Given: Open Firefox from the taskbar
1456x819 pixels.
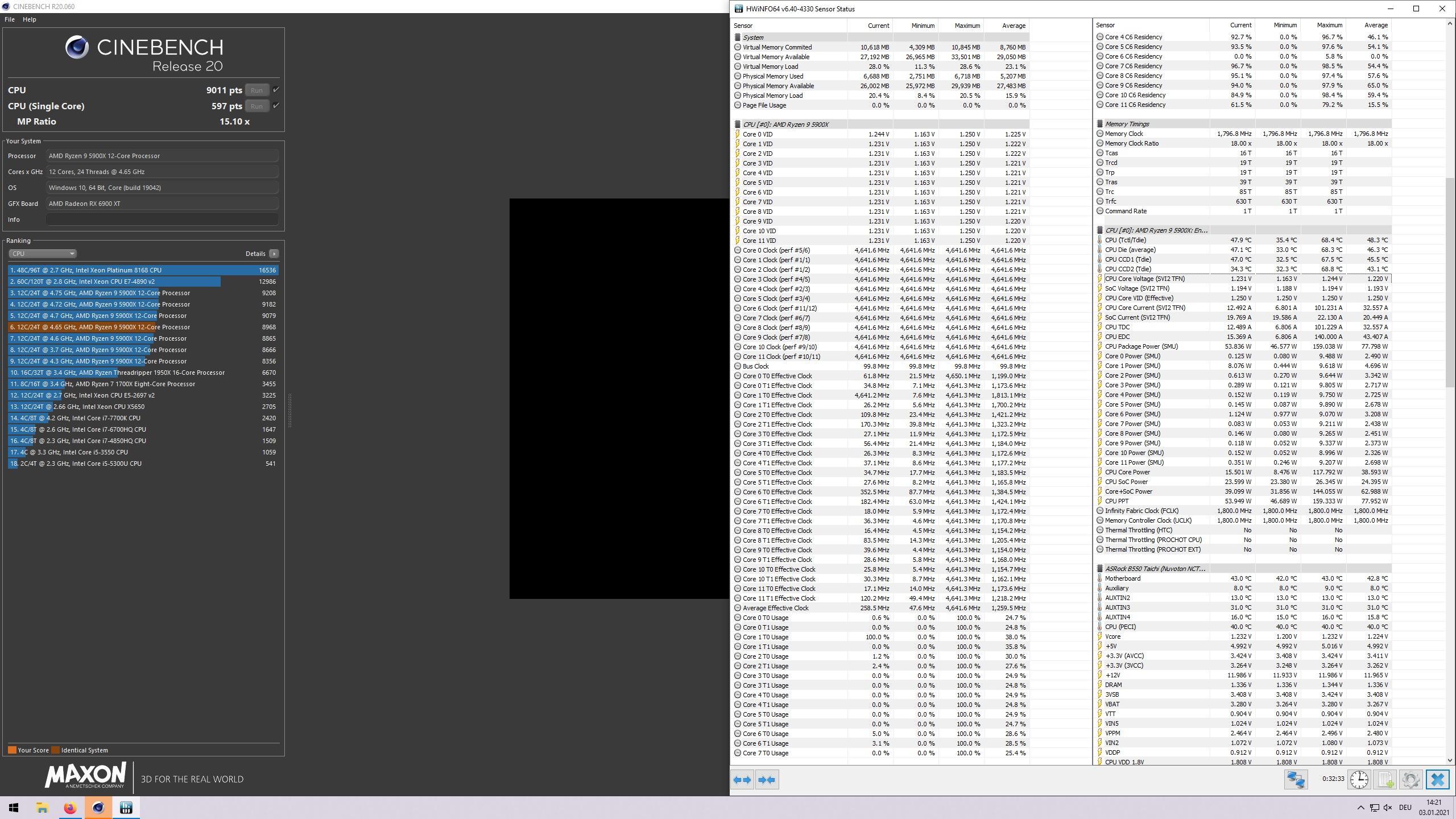Looking at the screenshot, I should pos(70,808).
